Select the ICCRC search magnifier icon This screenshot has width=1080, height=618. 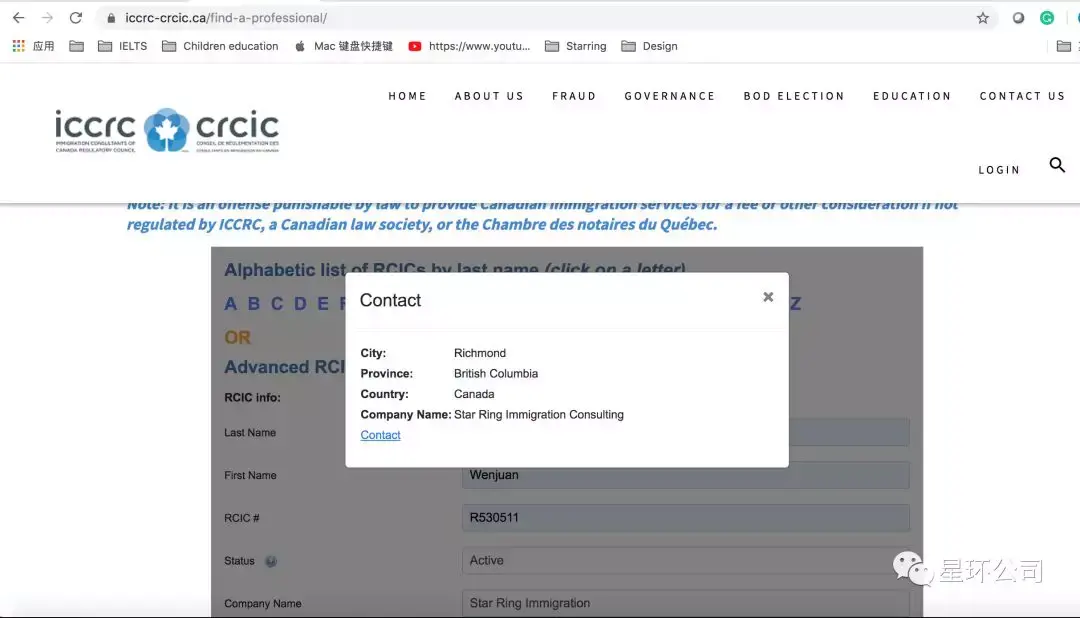click(1057, 165)
